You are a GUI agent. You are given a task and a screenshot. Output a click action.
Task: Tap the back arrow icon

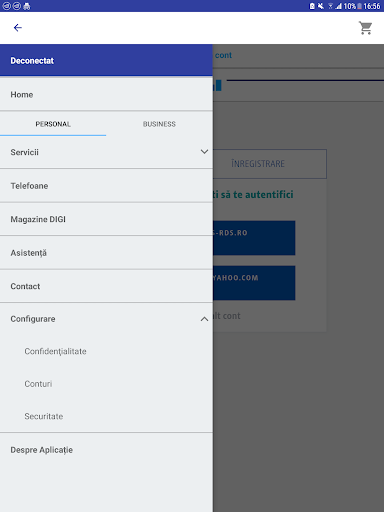18,28
